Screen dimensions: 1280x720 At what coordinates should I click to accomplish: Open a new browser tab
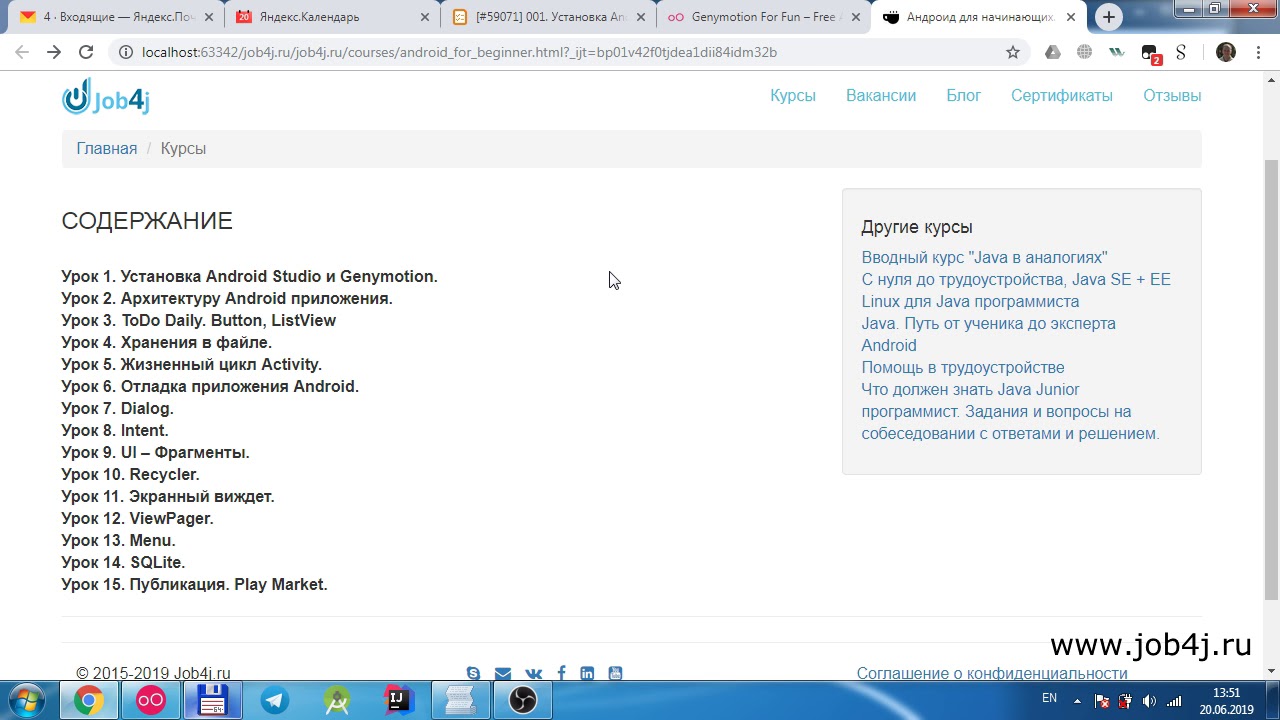tap(1109, 17)
